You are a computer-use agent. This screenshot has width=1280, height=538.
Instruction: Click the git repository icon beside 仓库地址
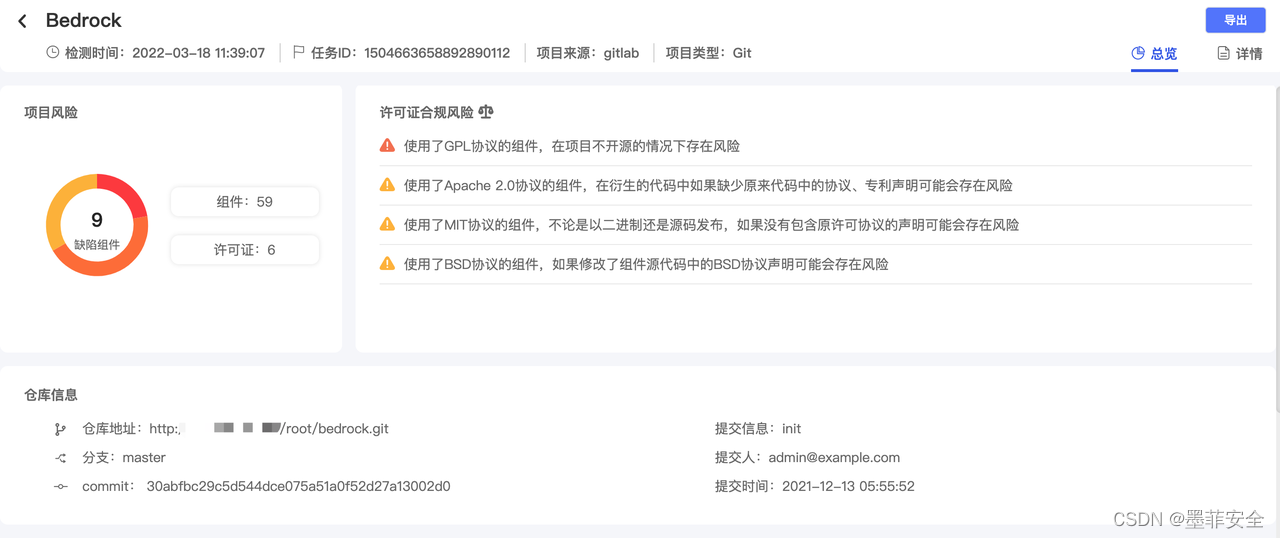[x=60, y=429]
